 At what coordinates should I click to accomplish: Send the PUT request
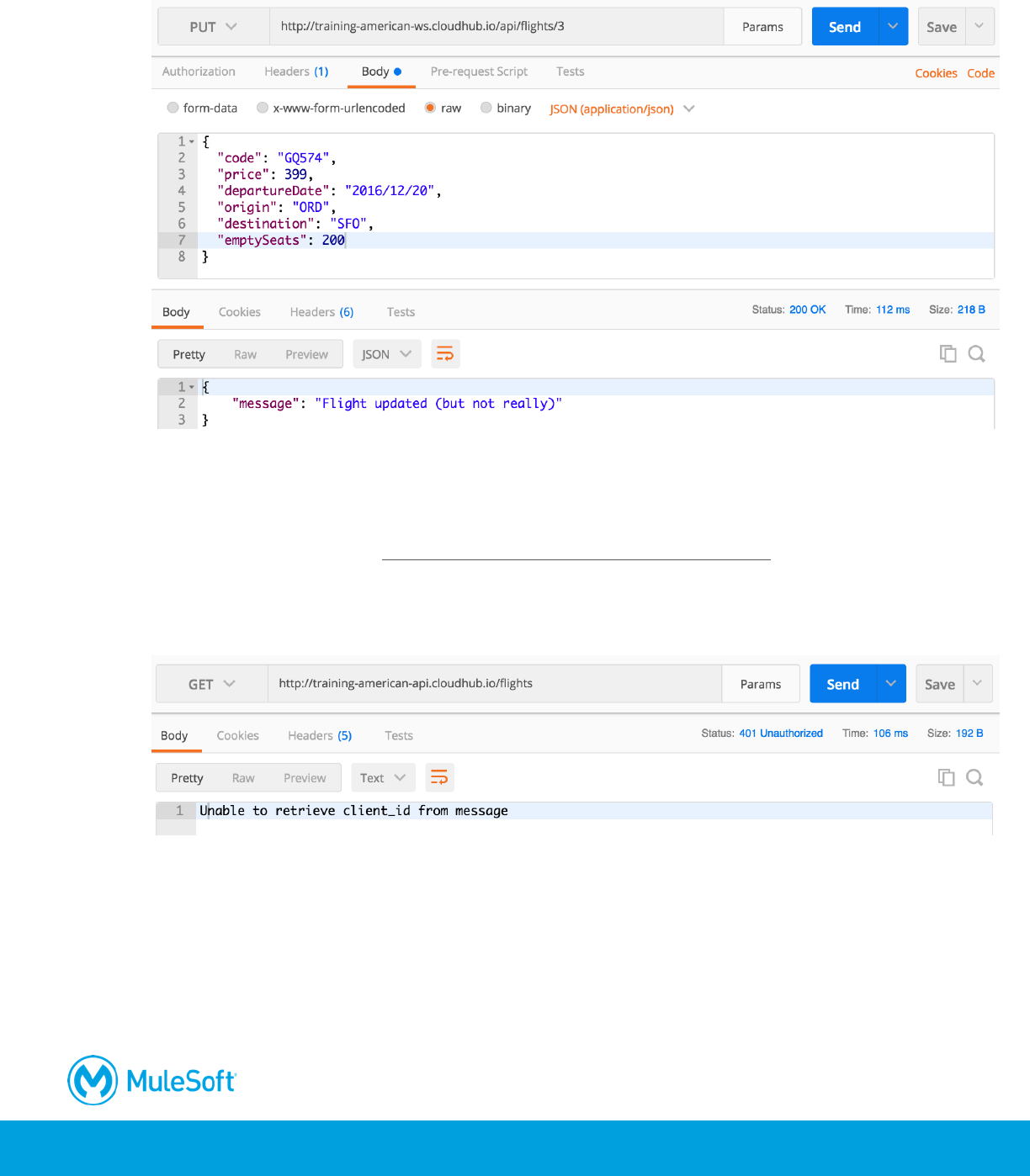pos(845,27)
